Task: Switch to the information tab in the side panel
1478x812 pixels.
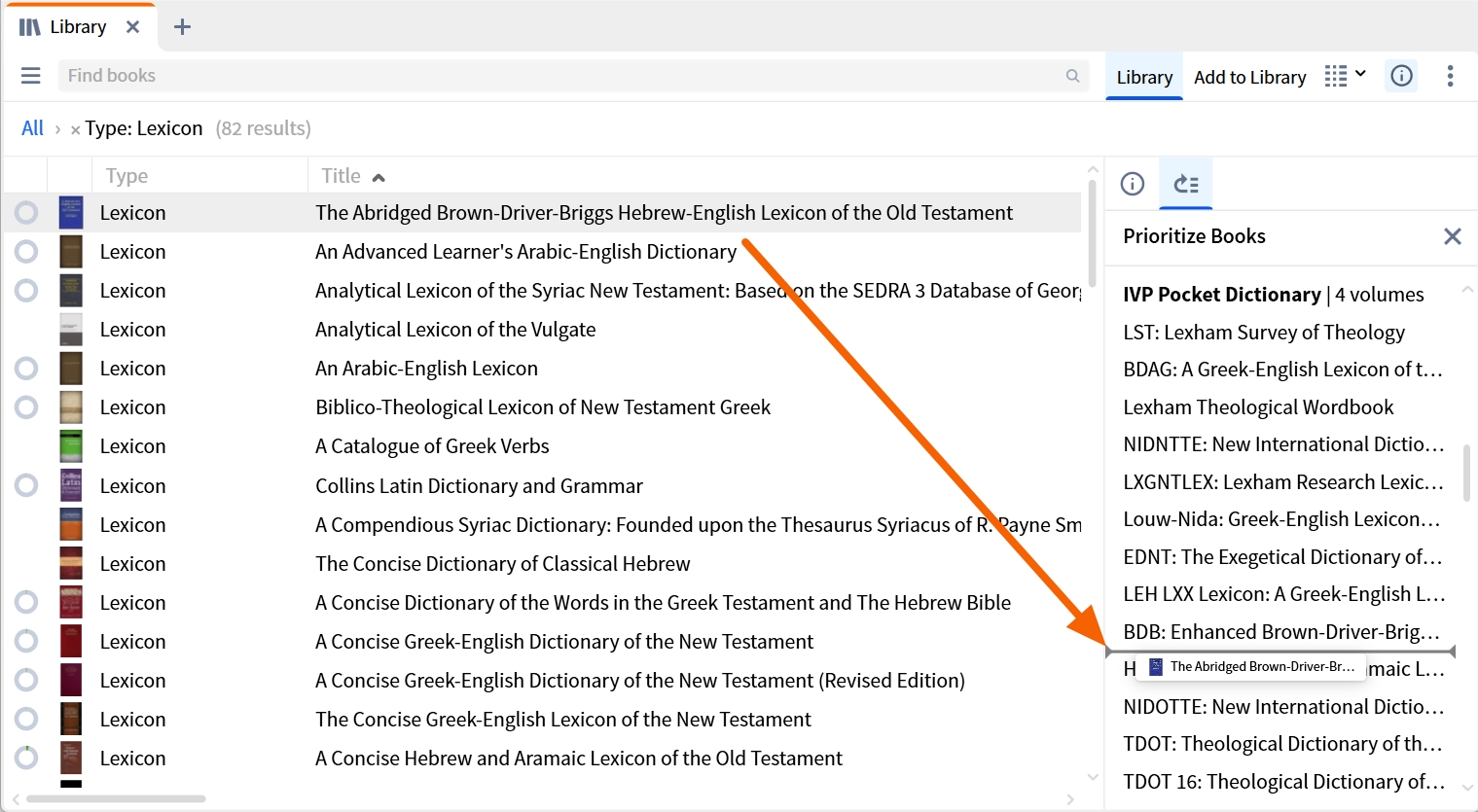Action: [1133, 184]
